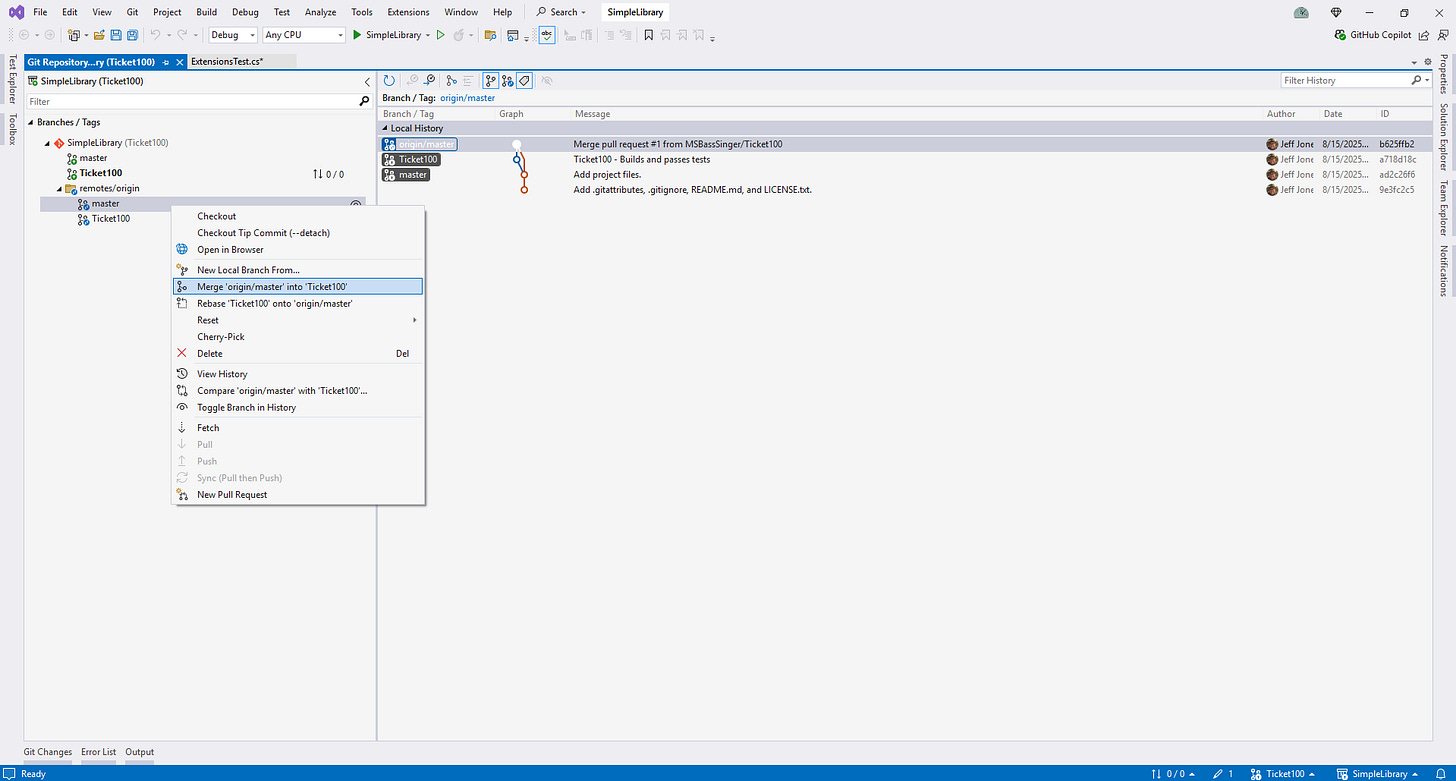Click the Refresh icon in history toolbar
Image resolution: width=1456 pixels, height=781 pixels.
[389, 80]
